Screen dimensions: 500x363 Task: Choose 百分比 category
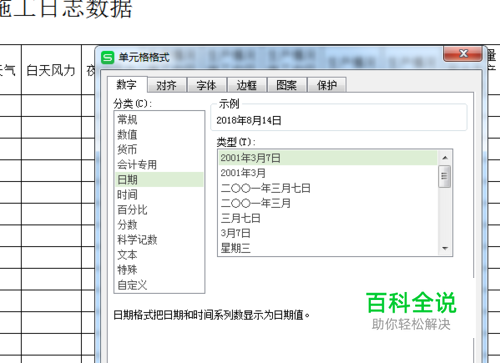tap(159, 210)
